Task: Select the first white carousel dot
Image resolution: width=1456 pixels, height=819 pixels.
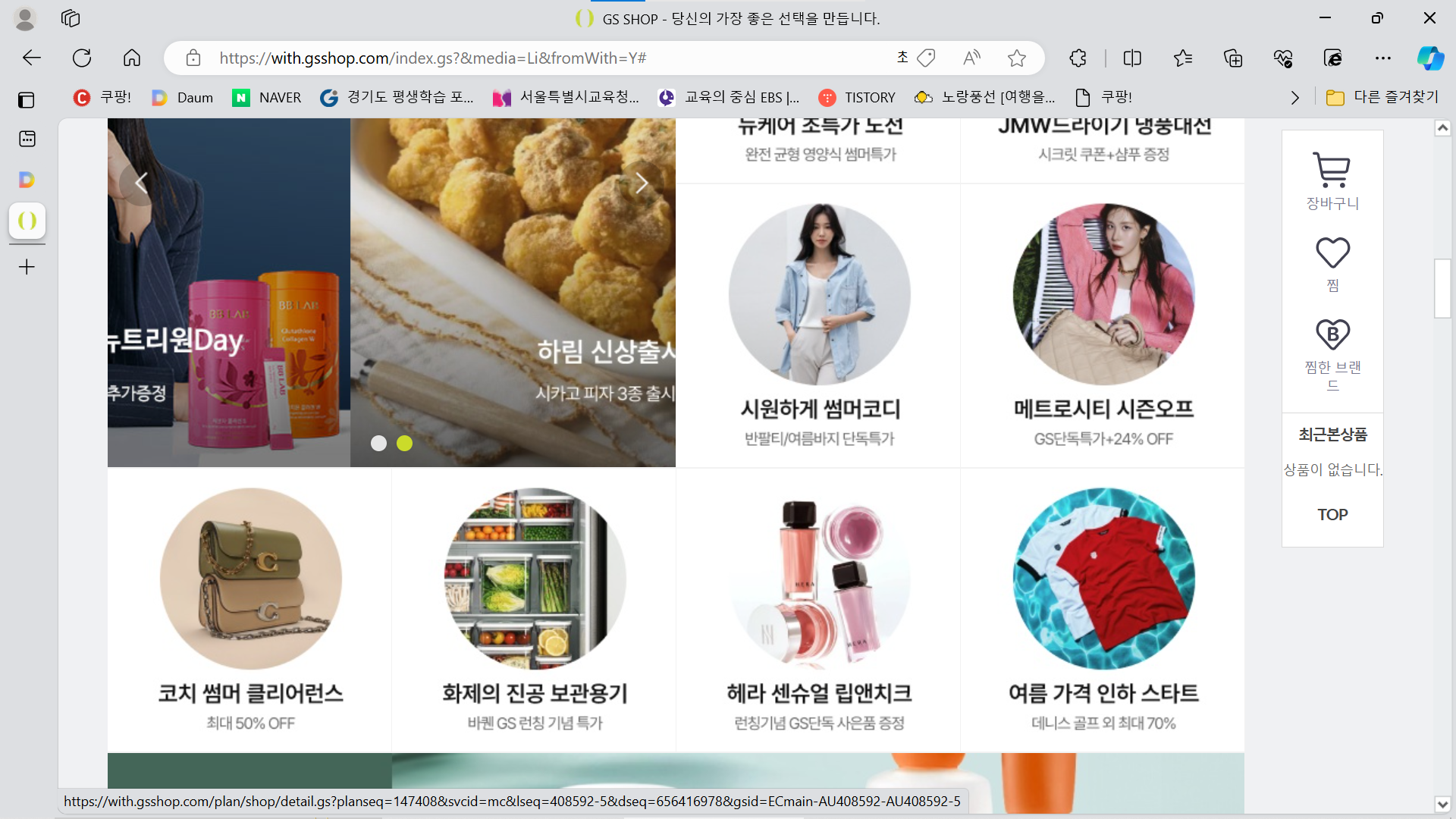Action: point(378,444)
